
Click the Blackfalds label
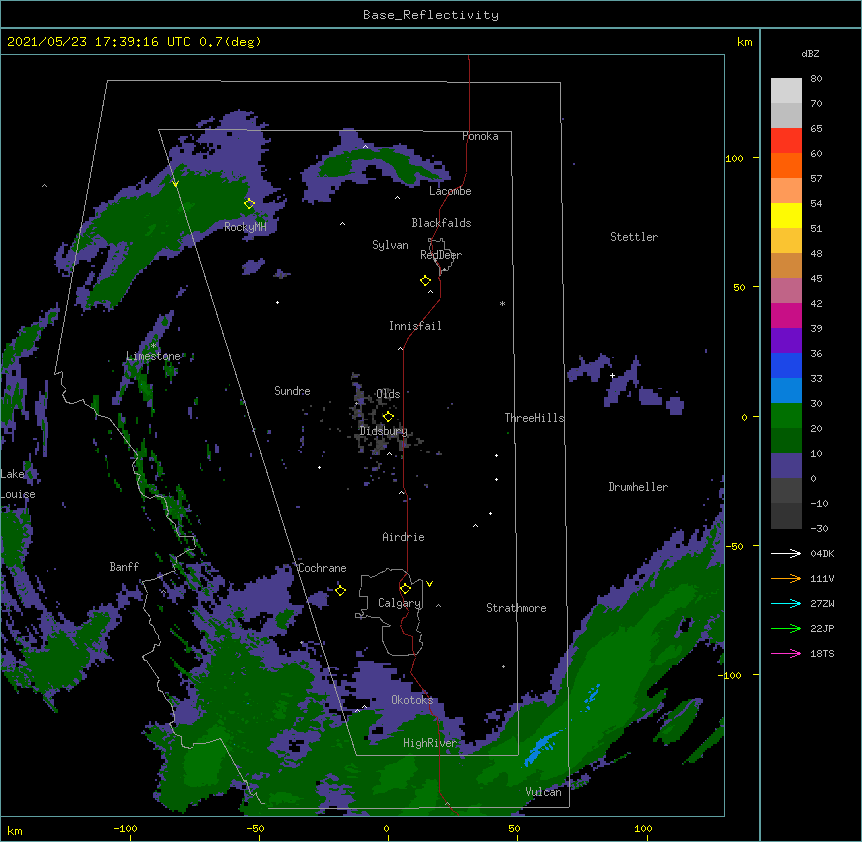[441, 223]
